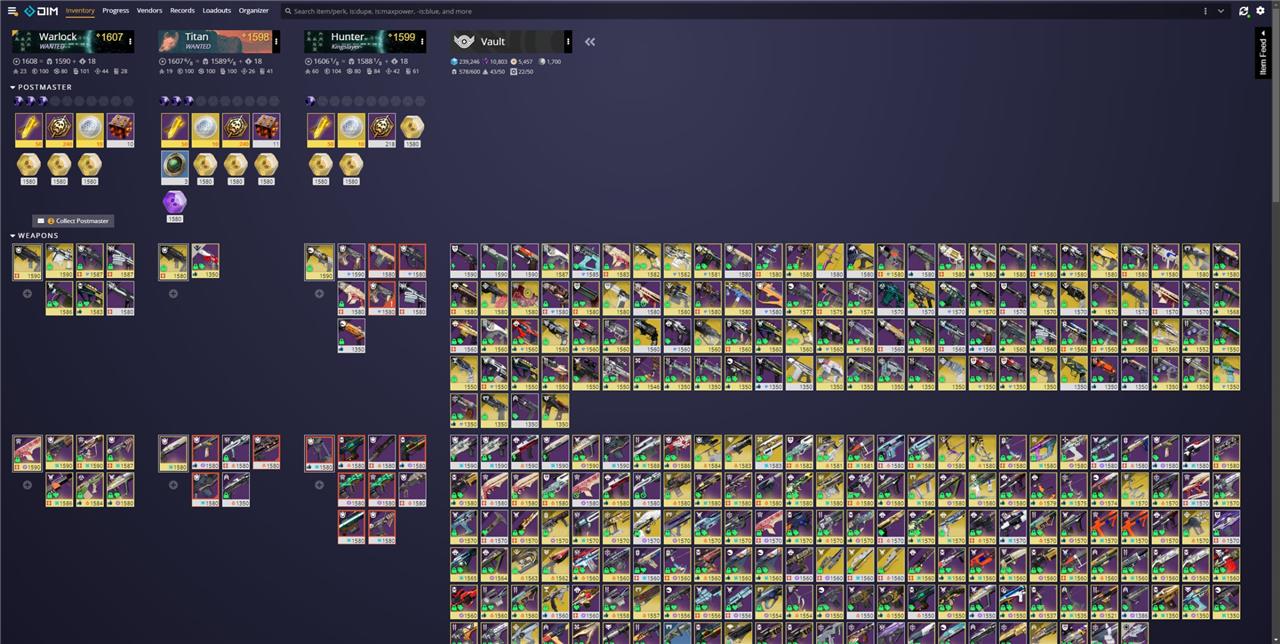Open Warlock character options menu

[x=129, y=42]
